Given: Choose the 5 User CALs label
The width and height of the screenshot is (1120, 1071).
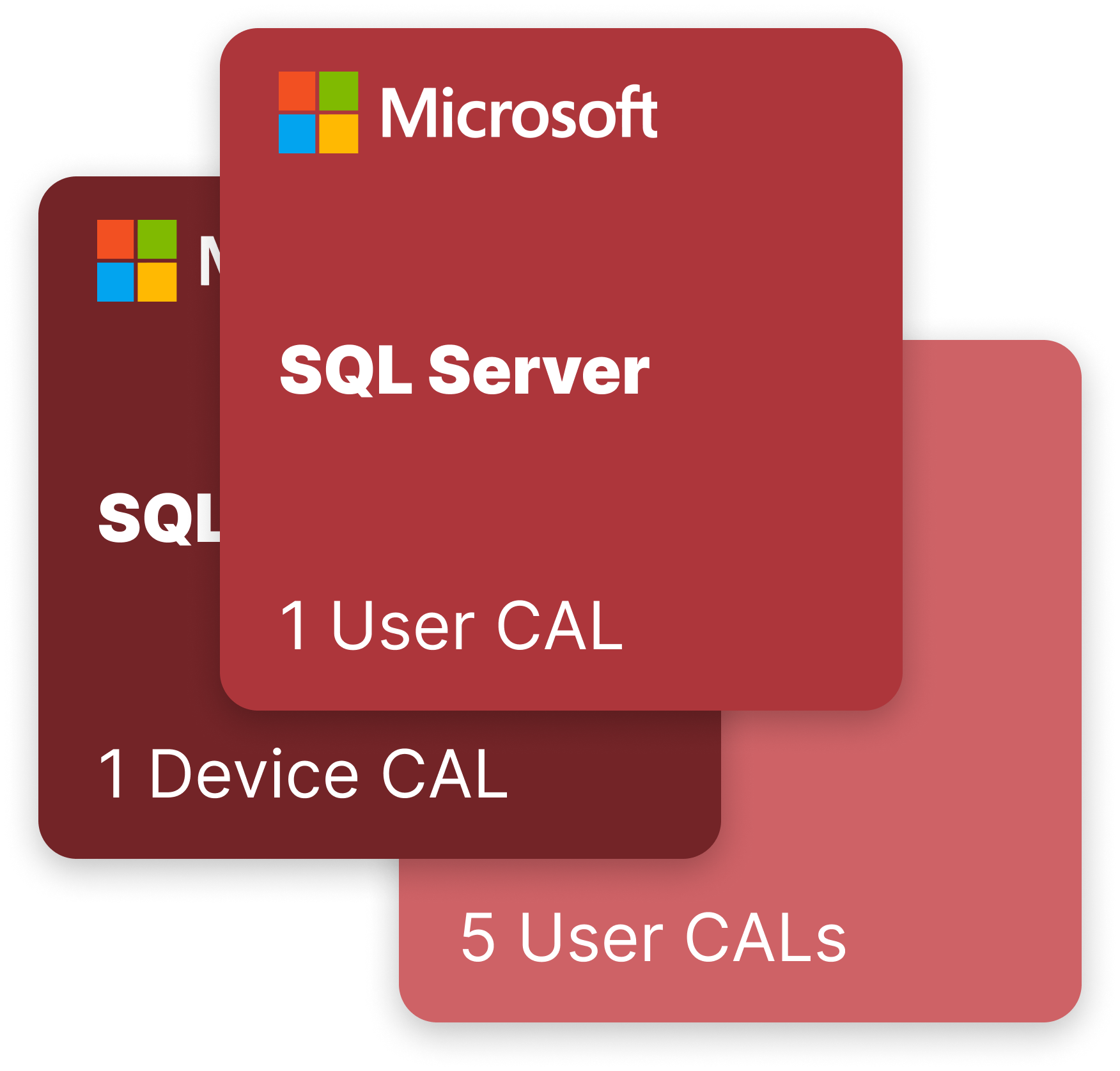Looking at the screenshot, I should pyautogui.click(x=653, y=937).
